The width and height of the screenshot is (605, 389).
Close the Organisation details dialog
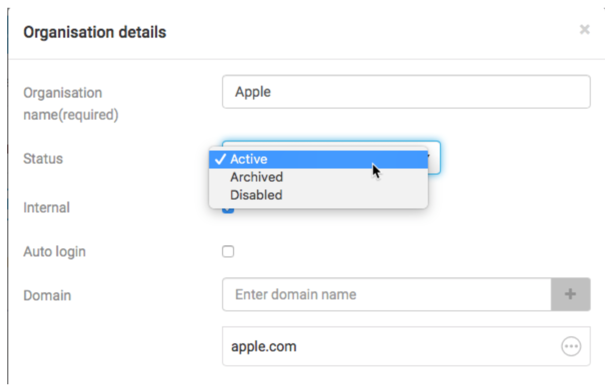point(585,29)
